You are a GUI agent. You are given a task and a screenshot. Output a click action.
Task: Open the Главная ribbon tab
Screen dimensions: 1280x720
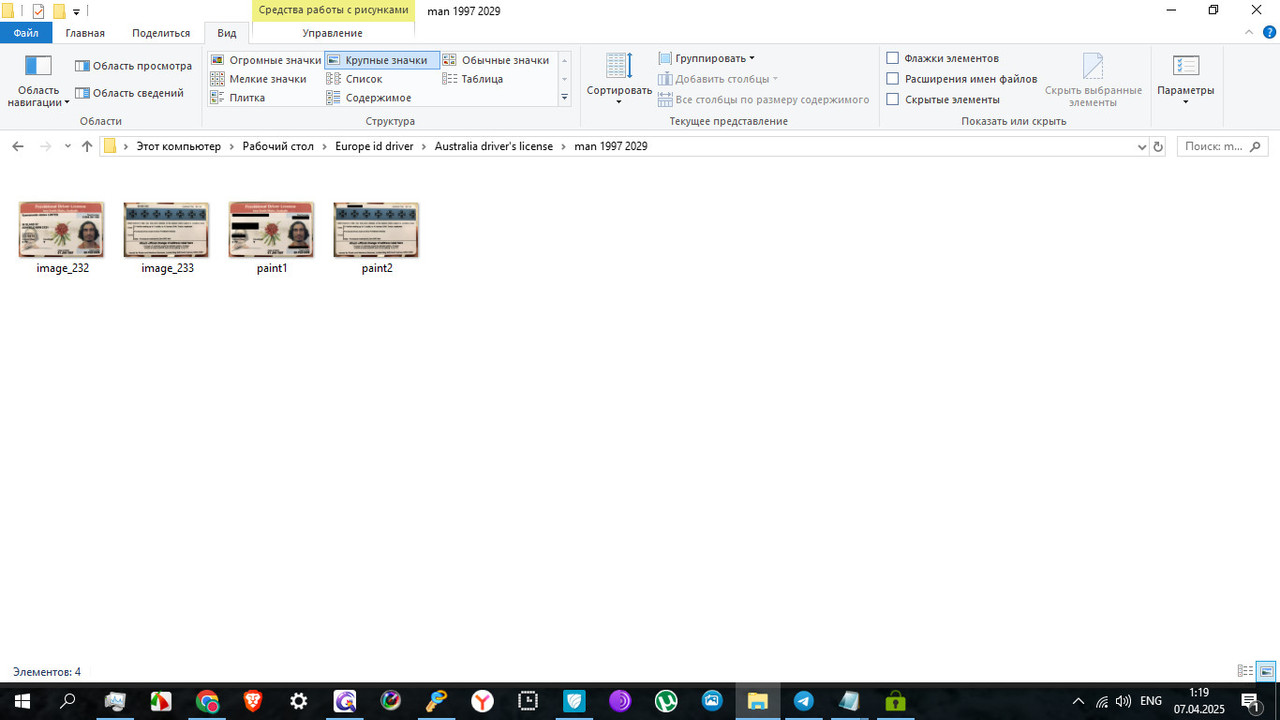[x=85, y=33]
